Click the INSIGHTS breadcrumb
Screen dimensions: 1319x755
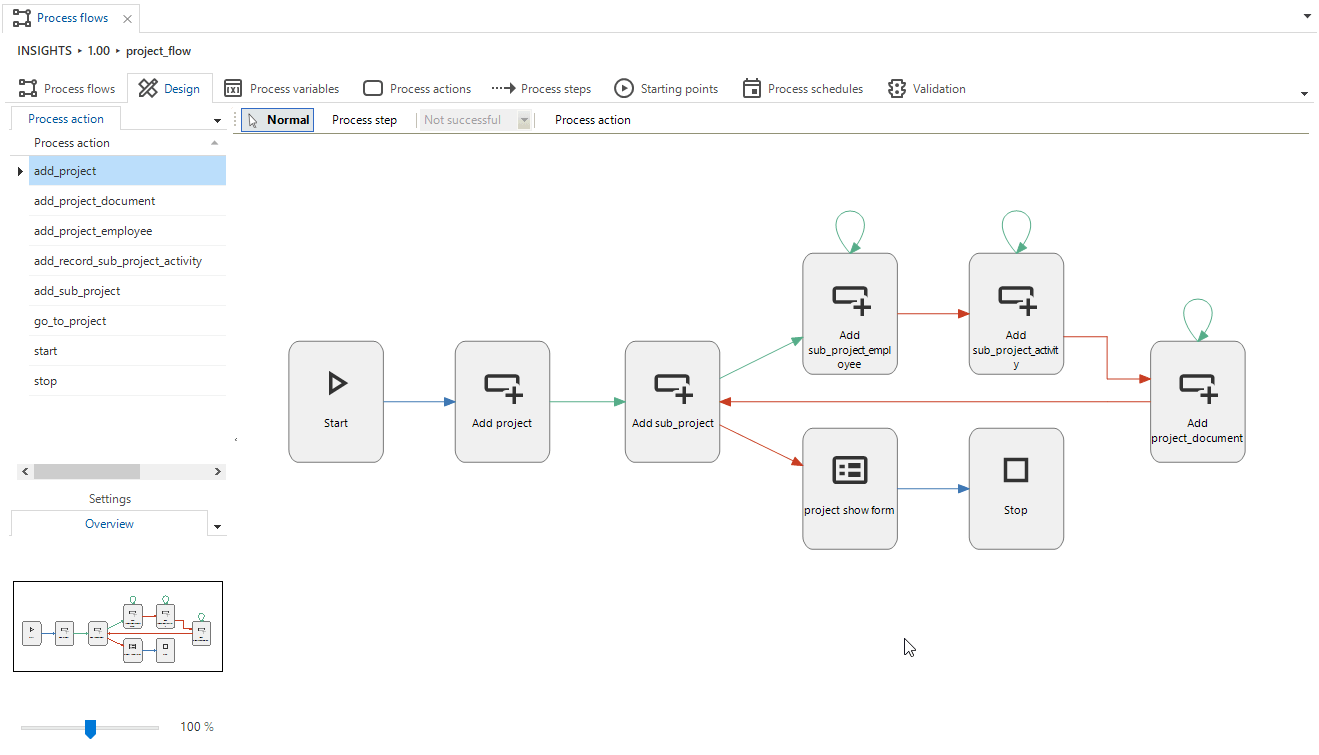click(44, 51)
